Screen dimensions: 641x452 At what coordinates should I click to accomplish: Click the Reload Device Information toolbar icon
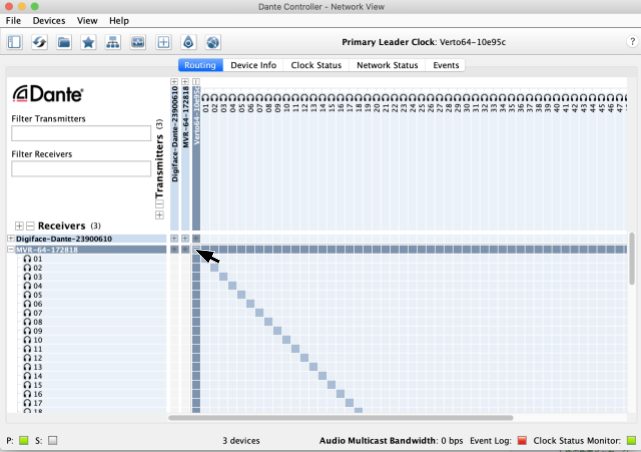(x=39, y=42)
